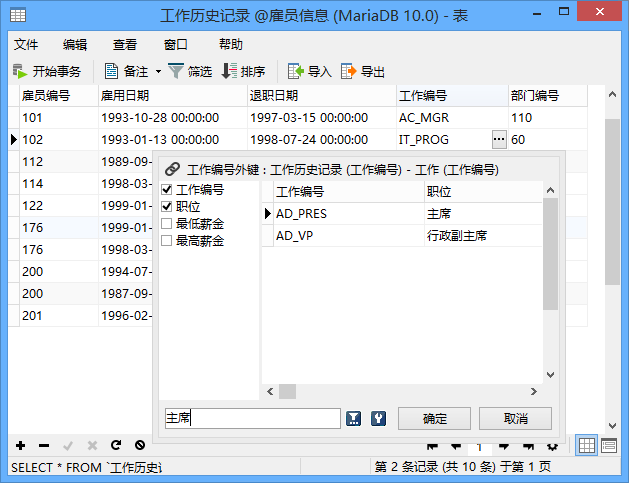This screenshot has width=629, height=483.
Task: Click the 开始事务 (Begin Transaction) toolbar icon
Action: tap(20, 71)
